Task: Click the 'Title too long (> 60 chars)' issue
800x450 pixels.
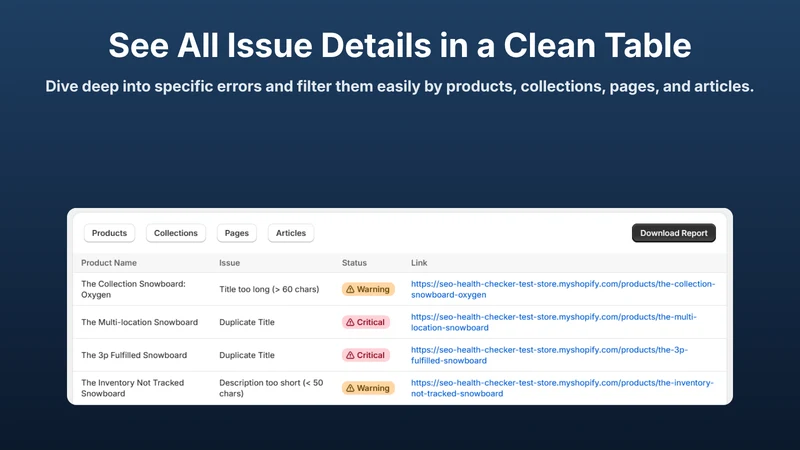Action: tap(269, 289)
